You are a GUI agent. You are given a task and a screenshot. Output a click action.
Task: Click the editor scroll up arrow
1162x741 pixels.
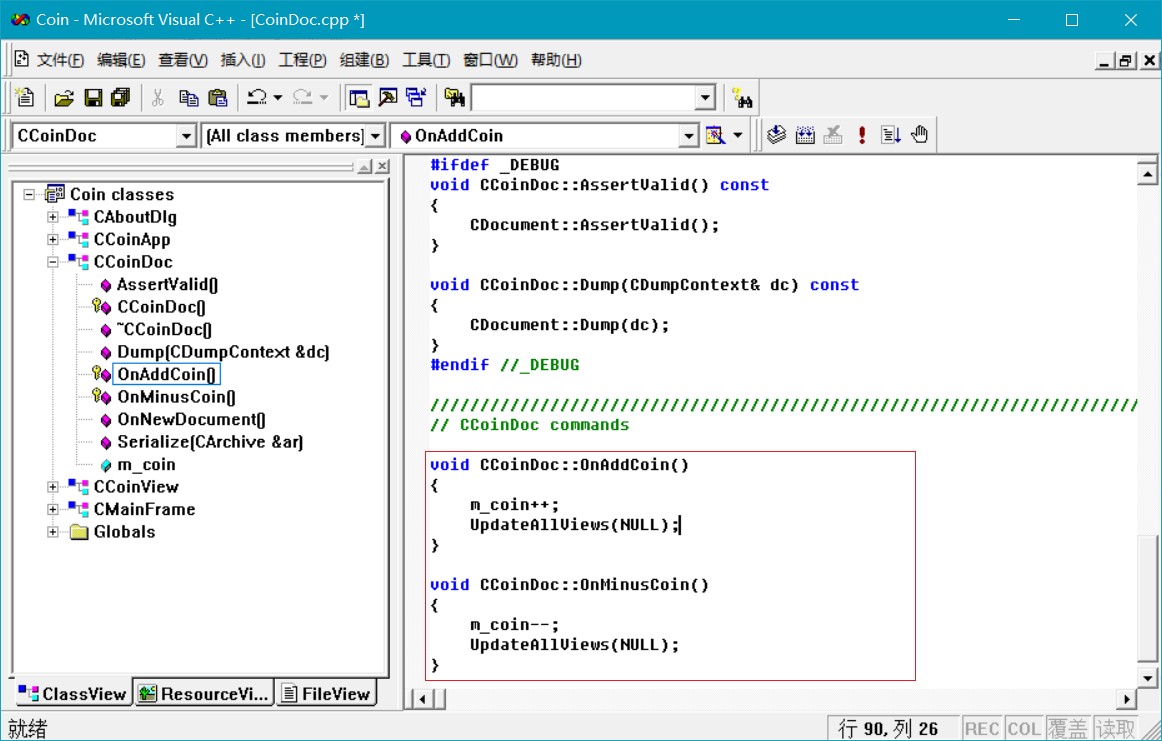pos(1147,174)
